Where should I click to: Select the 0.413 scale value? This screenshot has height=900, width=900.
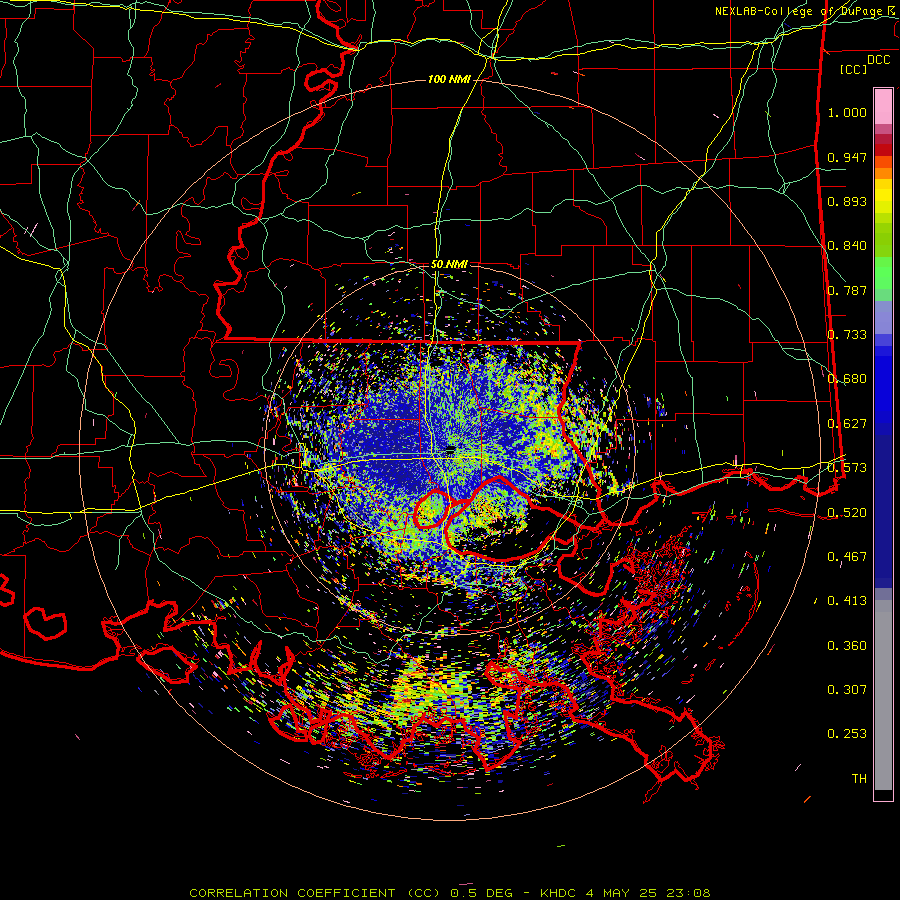(x=847, y=601)
